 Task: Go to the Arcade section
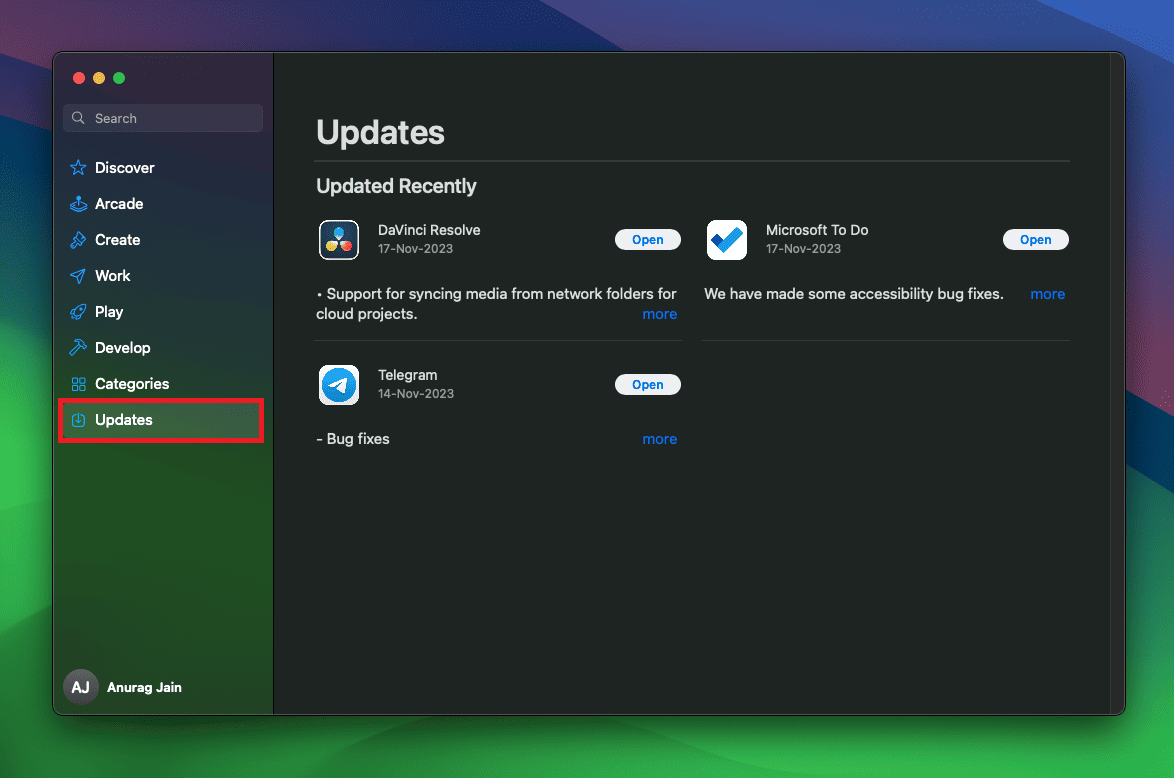tap(161, 204)
